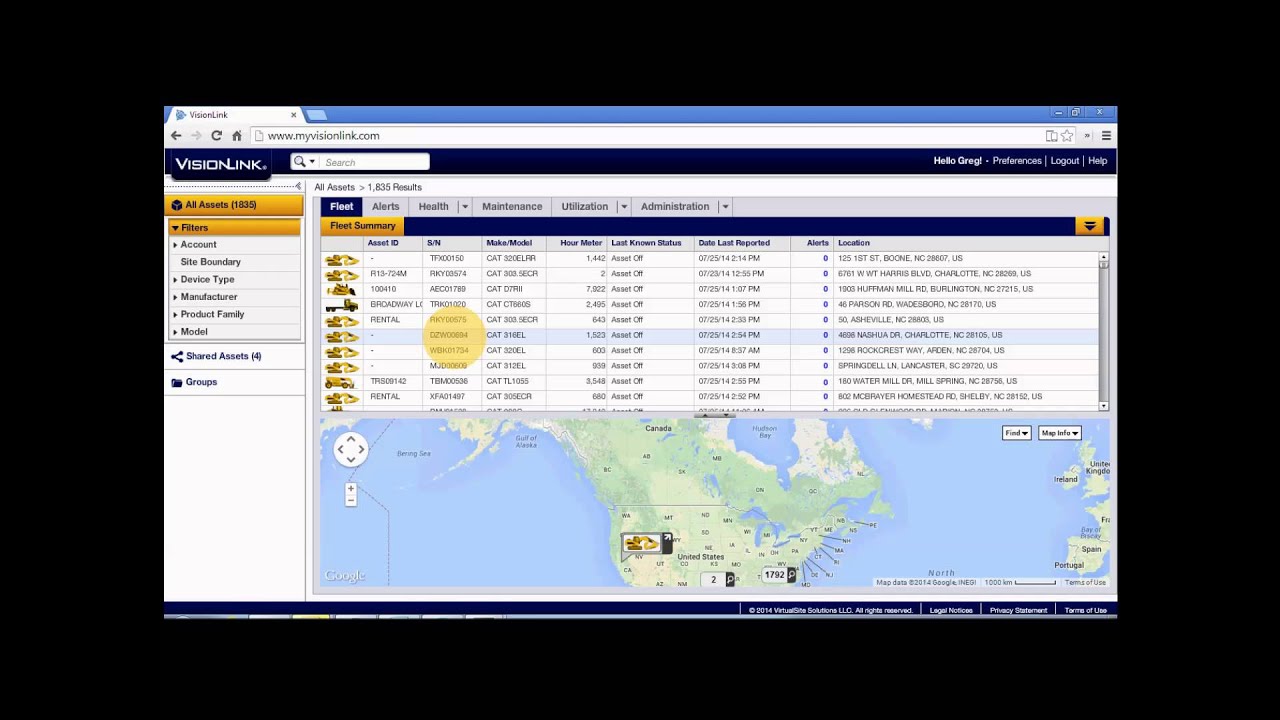Switch to the Alerts tab
1280x720 pixels.
(x=386, y=207)
